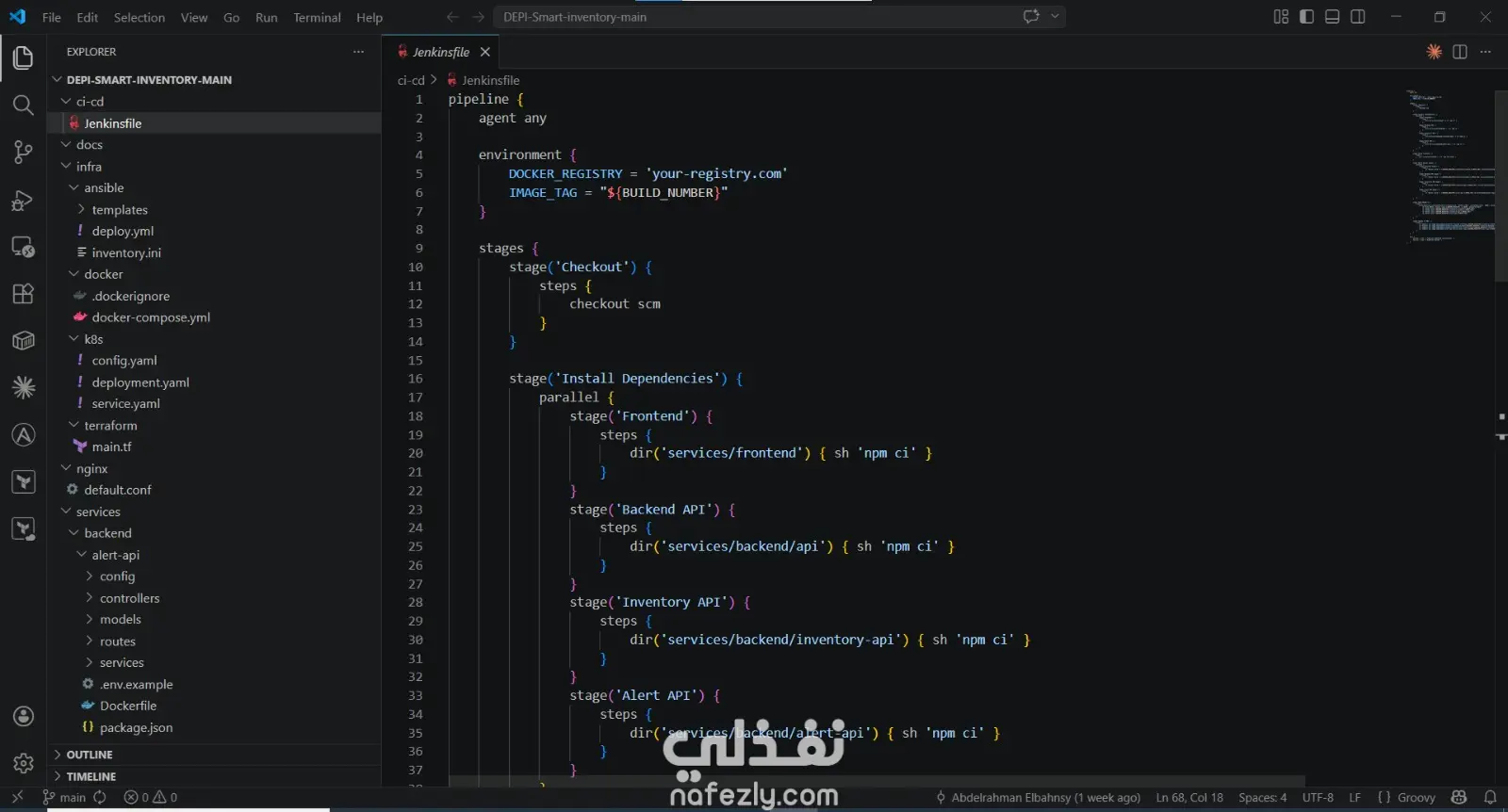This screenshot has width=1508, height=812.
Task: Open the Remote Explorer view
Action: (24, 247)
